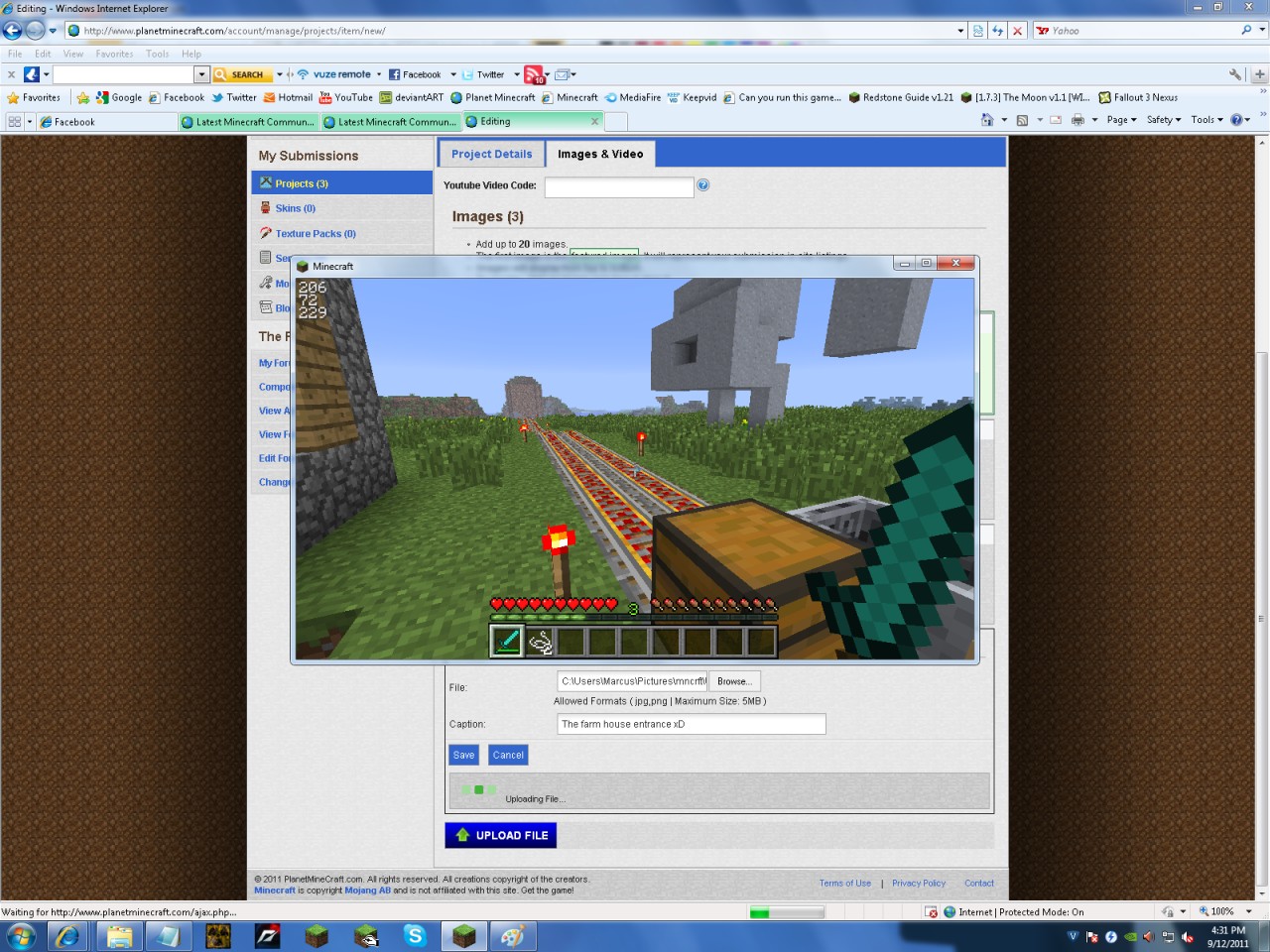The height and width of the screenshot is (952, 1270).
Task: Open the Favorites menu
Action: [x=113, y=54]
